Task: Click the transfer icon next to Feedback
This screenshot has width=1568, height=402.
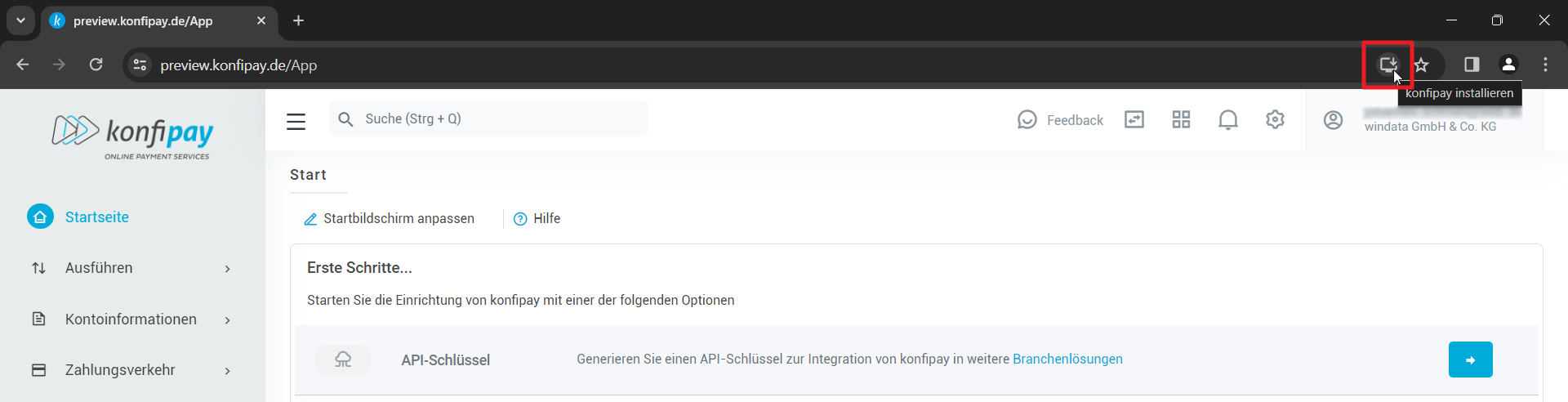Action: point(1134,120)
